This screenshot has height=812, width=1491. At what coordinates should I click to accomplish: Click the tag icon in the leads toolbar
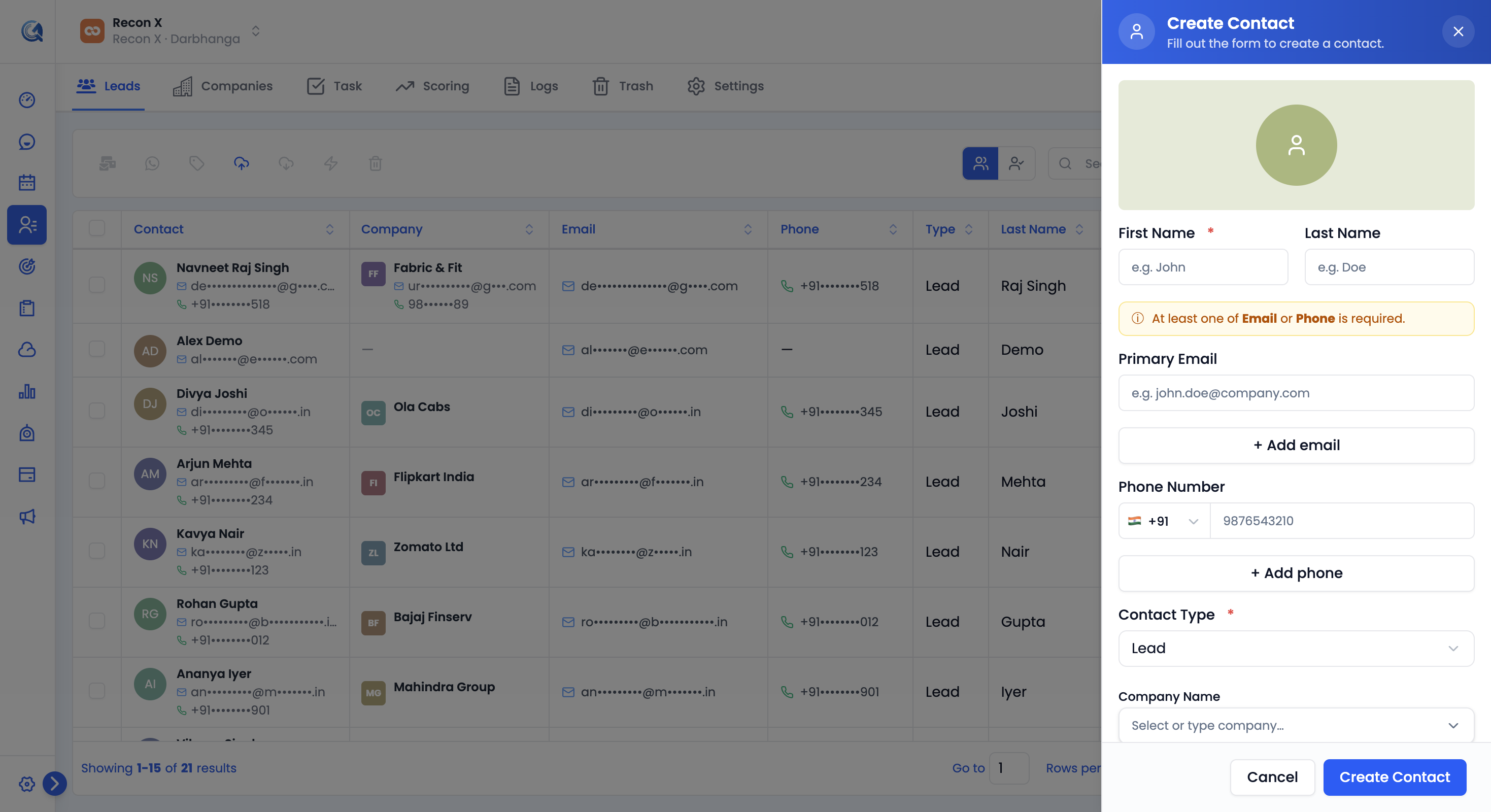[x=197, y=164]
